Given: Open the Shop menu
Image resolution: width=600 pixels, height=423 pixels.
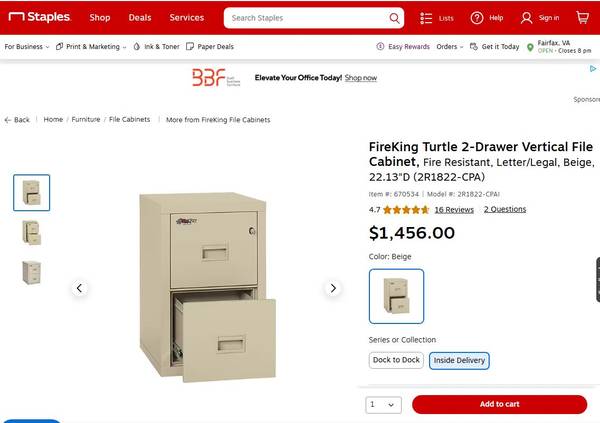Looking at the screenshot, I should (x=100, y=18).
